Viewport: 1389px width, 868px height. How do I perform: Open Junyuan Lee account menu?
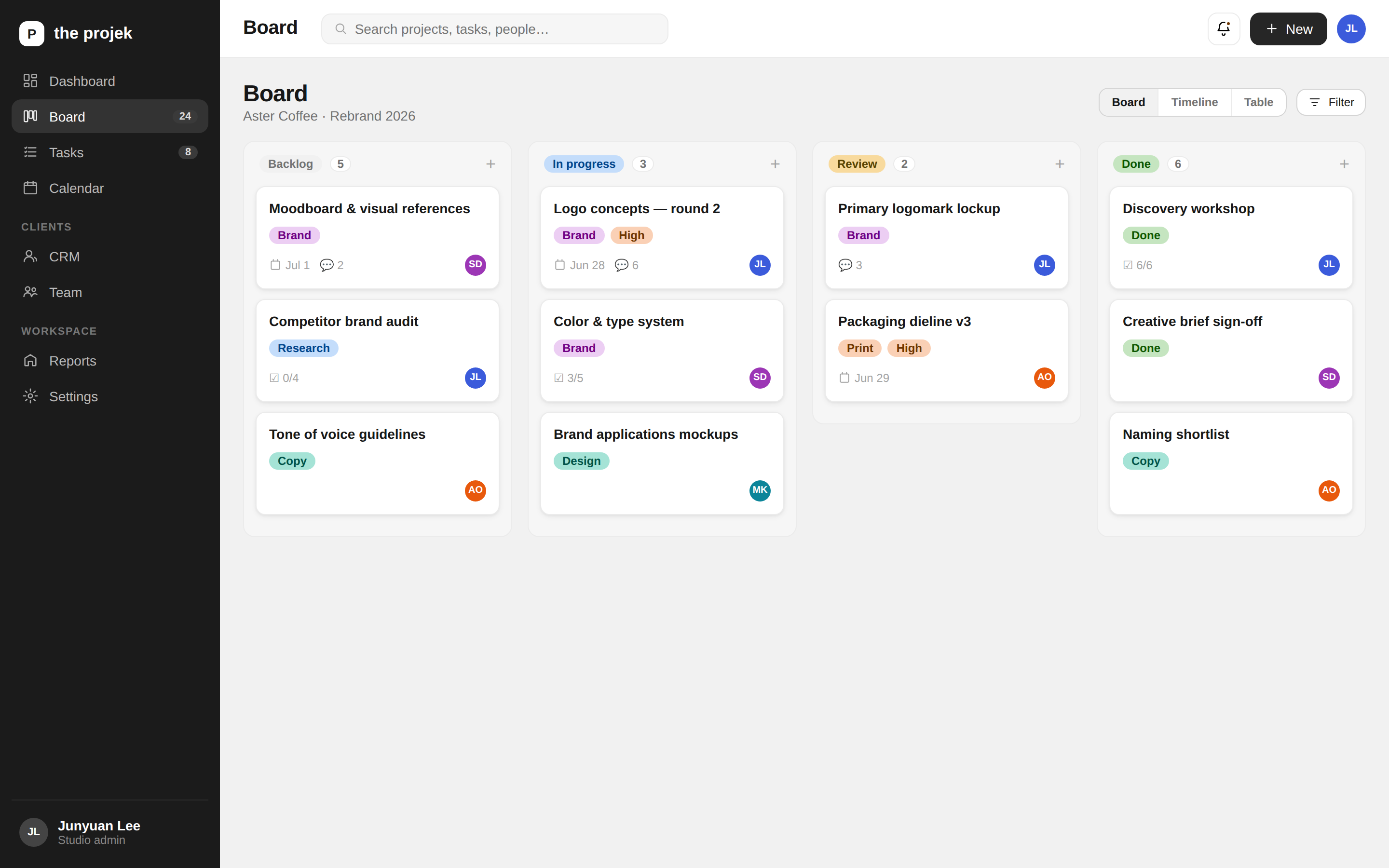pos(109,832)
